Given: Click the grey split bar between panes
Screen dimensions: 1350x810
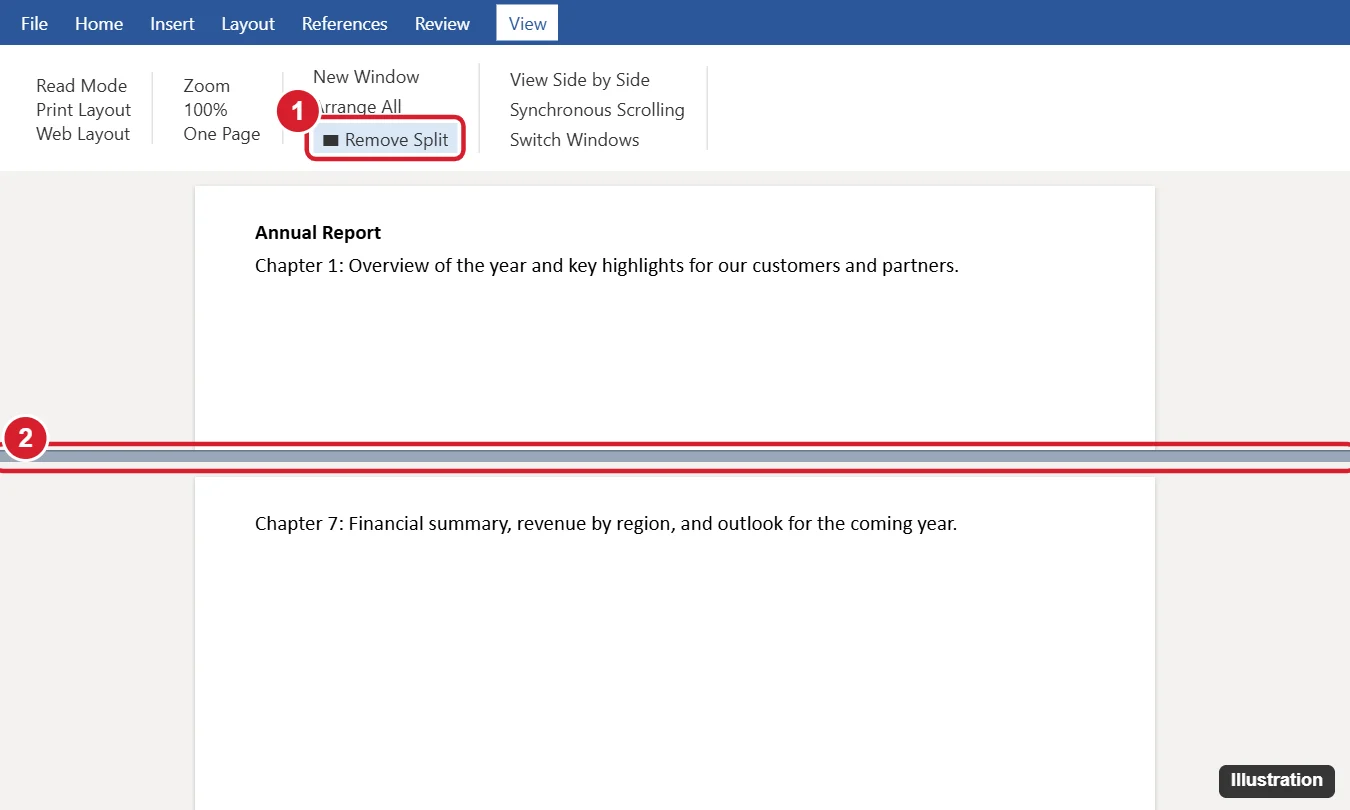Looking at the screenshot, I should coord(675,457).
